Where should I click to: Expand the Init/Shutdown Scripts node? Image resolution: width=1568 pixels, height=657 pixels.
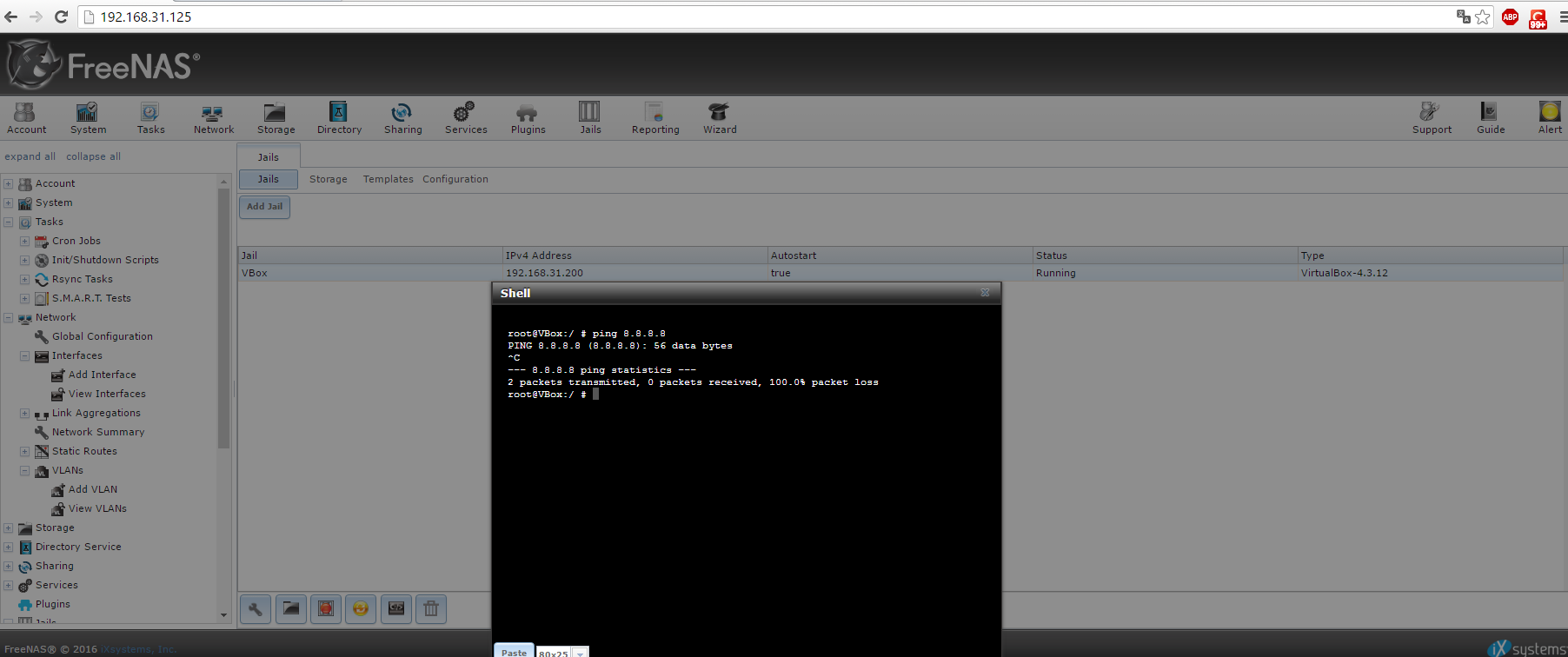tap(24, 260)
